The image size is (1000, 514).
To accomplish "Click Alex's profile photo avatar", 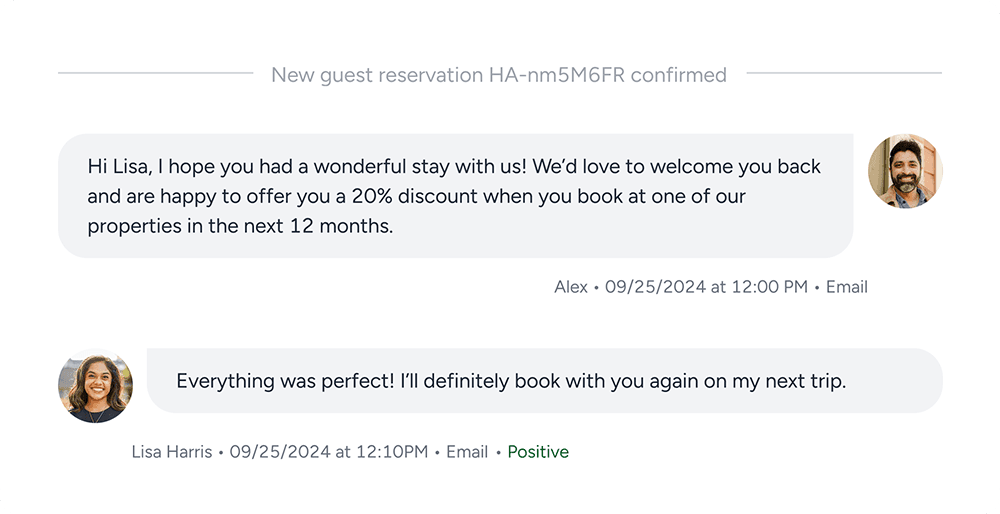I will (x=905, y=171).
